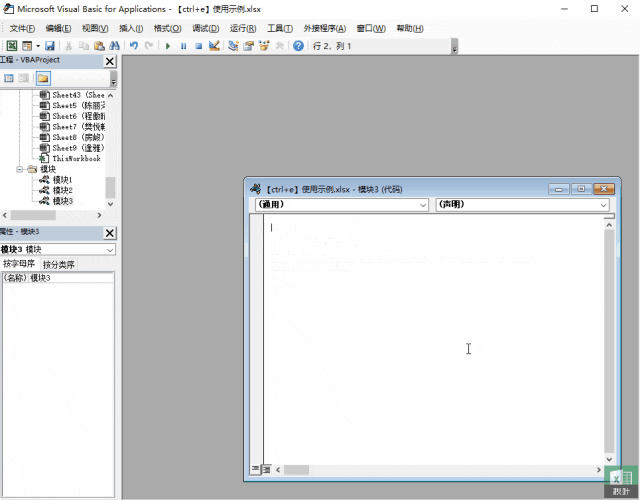
Task: Click the project tree vertical scrollbar down arrow
Action: pyautogui.click(x=110, y=204)
